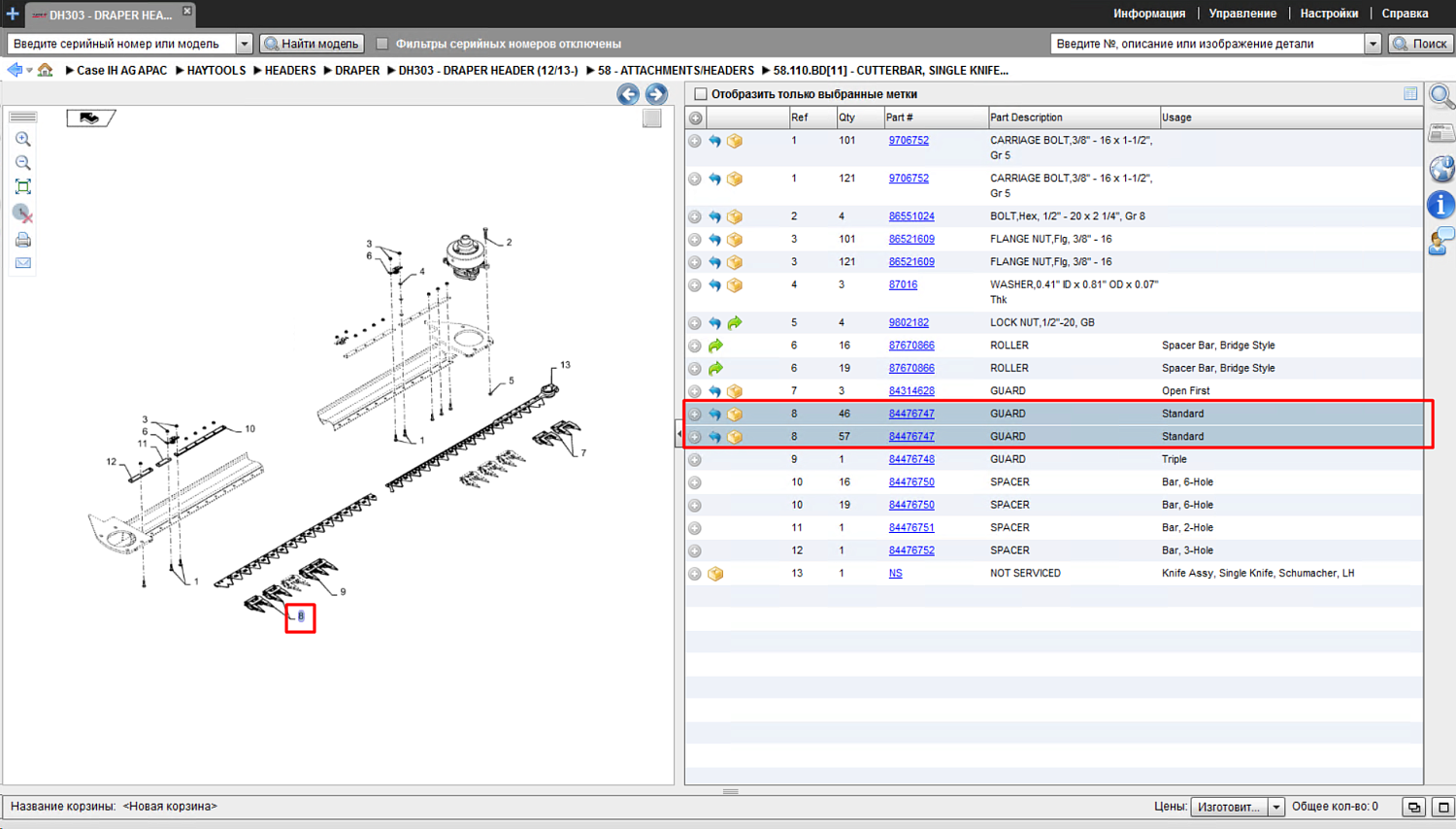Viewport: 1456px width, 829px height.
Task: Focus the serial number or model input field
Action: click(x=122, y=44)
